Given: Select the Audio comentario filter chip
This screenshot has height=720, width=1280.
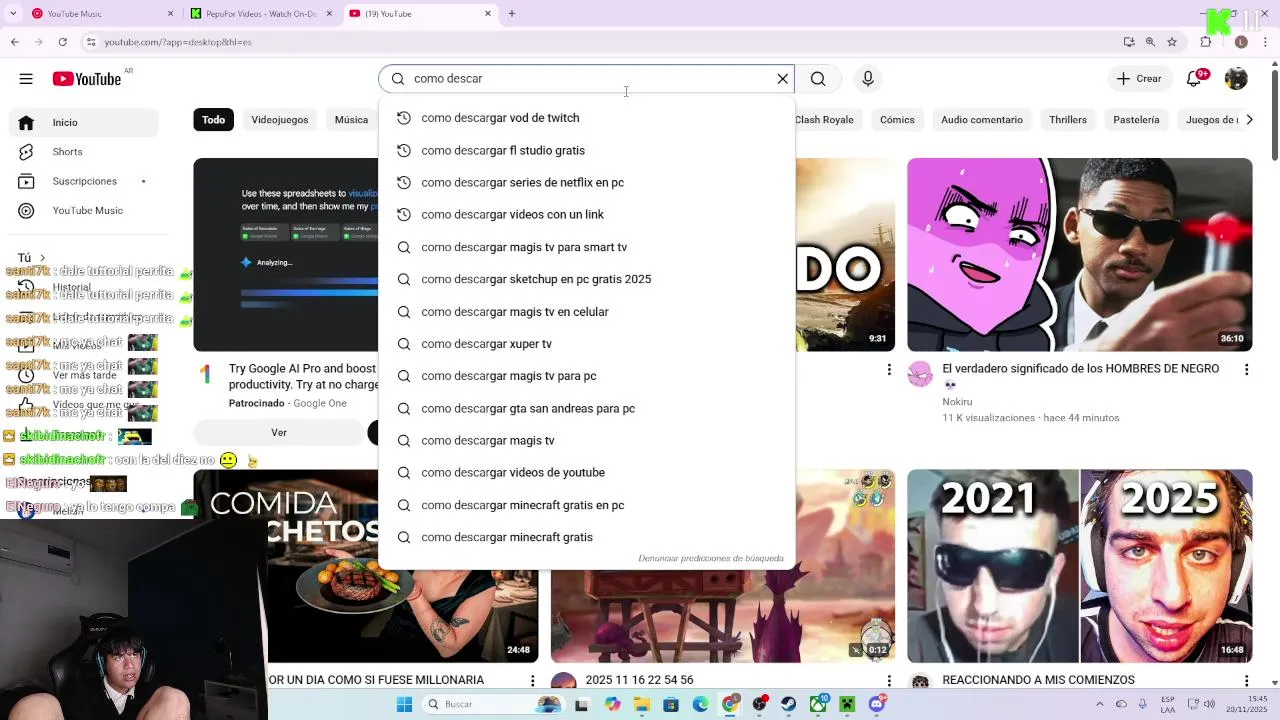Looking at the screenshot, I should click(982, 120).
